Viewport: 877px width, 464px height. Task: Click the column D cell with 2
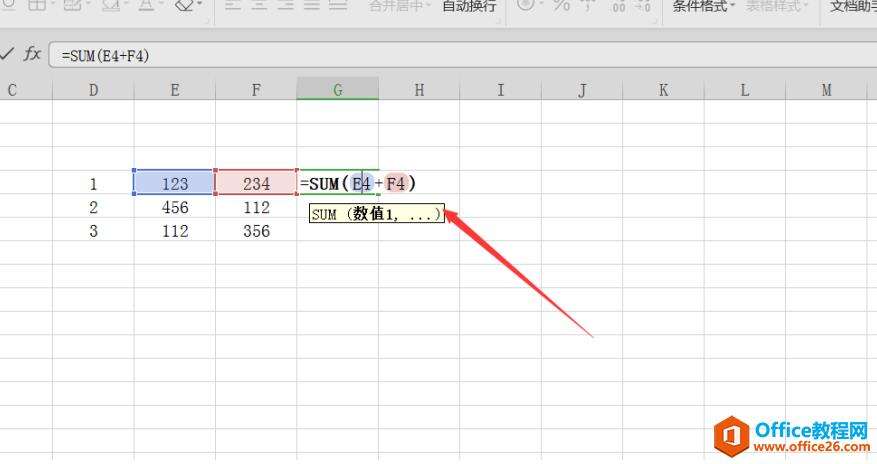[93, 207]
